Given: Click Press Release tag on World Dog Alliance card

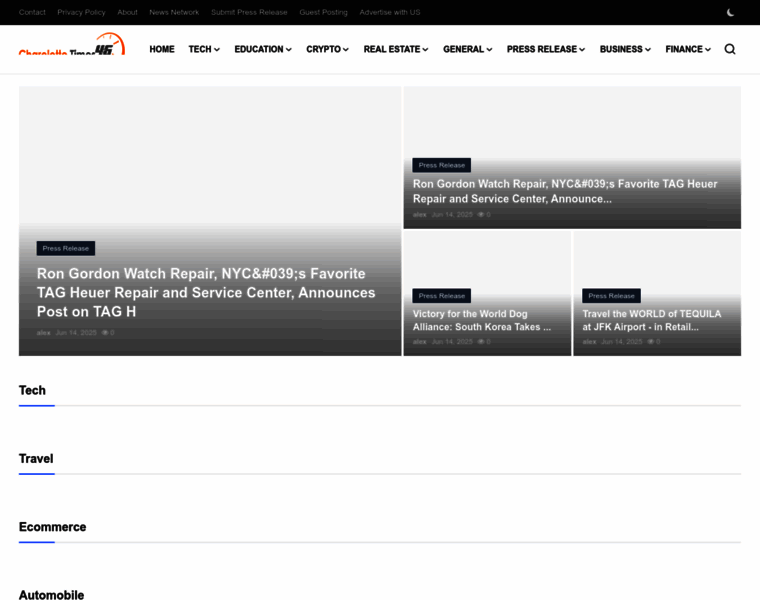Looking at the screenshot, I should pos(442,296).
